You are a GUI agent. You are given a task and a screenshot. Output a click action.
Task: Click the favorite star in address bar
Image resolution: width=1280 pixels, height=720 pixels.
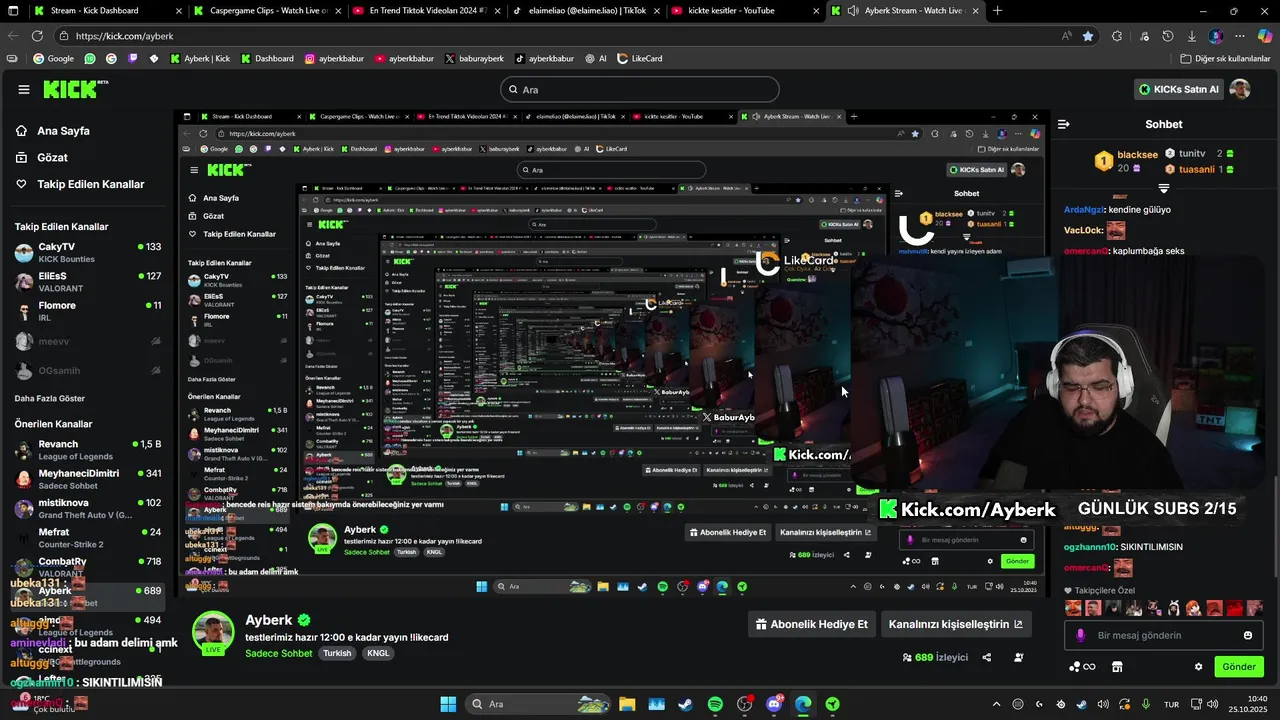coord(1087,36)
